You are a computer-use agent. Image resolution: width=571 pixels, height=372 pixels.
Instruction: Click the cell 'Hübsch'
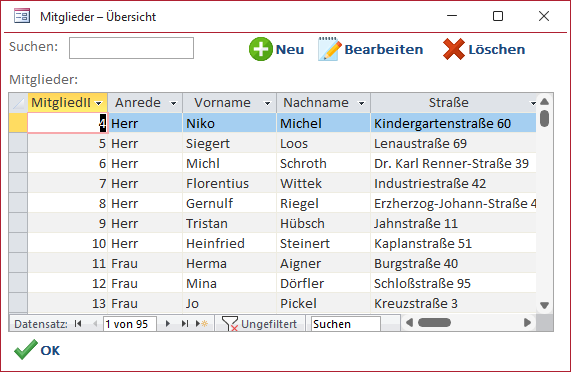(323, 223)
